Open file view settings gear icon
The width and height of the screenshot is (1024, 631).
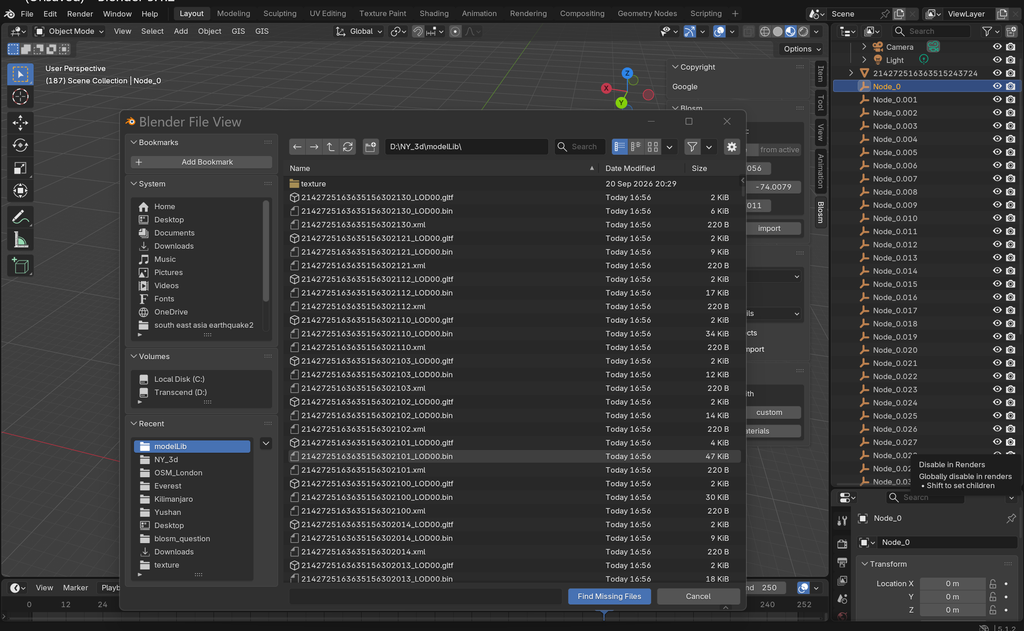tap(731, 147)
